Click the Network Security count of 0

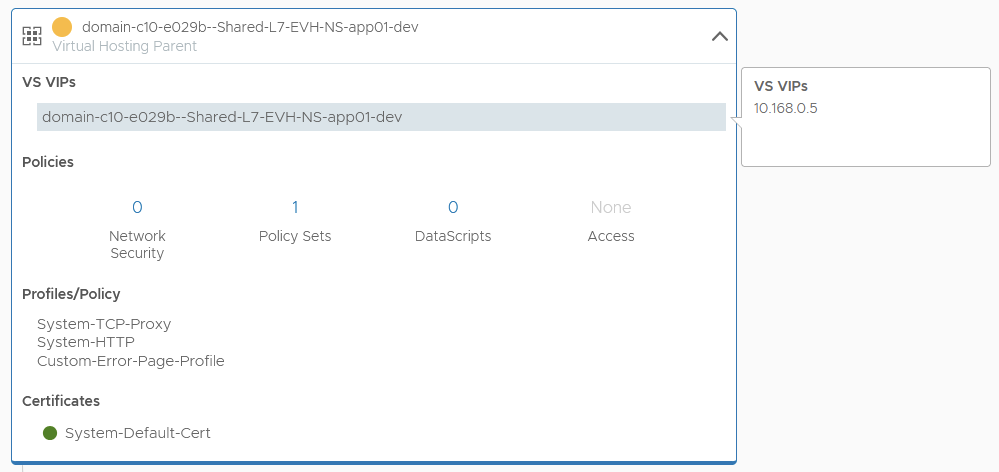click(137, 207)
